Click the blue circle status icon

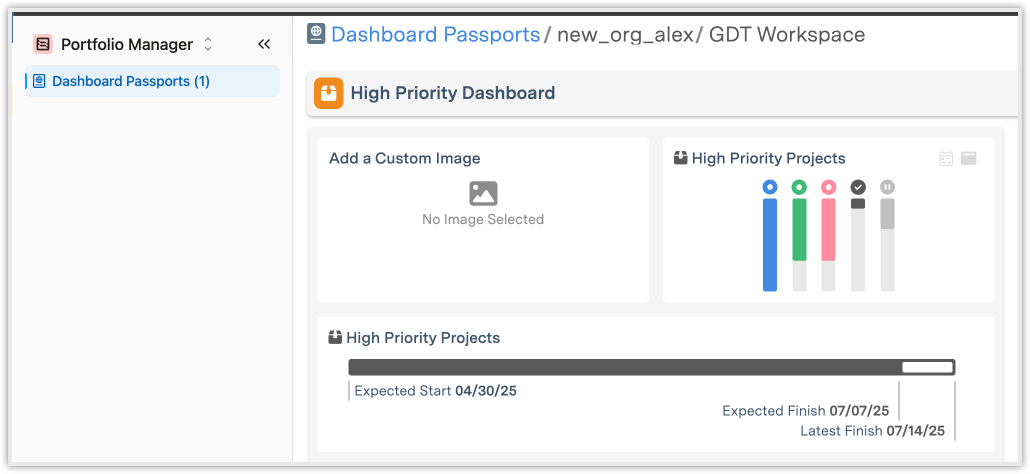click(x=769, y=187)
